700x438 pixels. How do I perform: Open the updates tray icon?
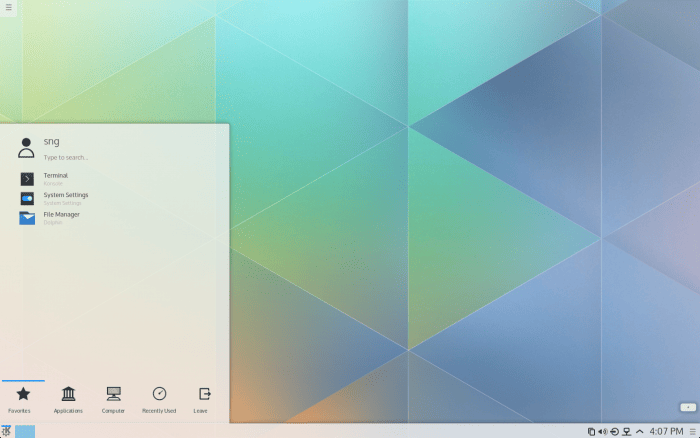tap(614, 431)
